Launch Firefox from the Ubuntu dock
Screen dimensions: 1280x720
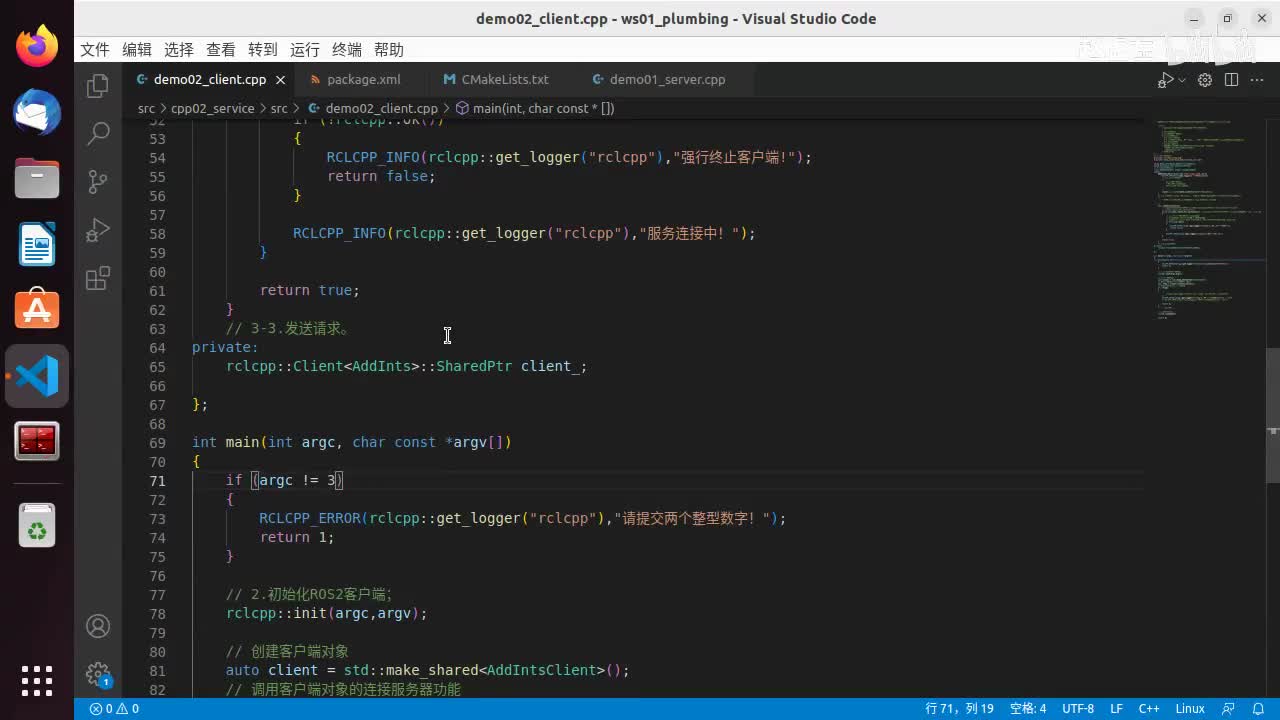click(37, 46)
